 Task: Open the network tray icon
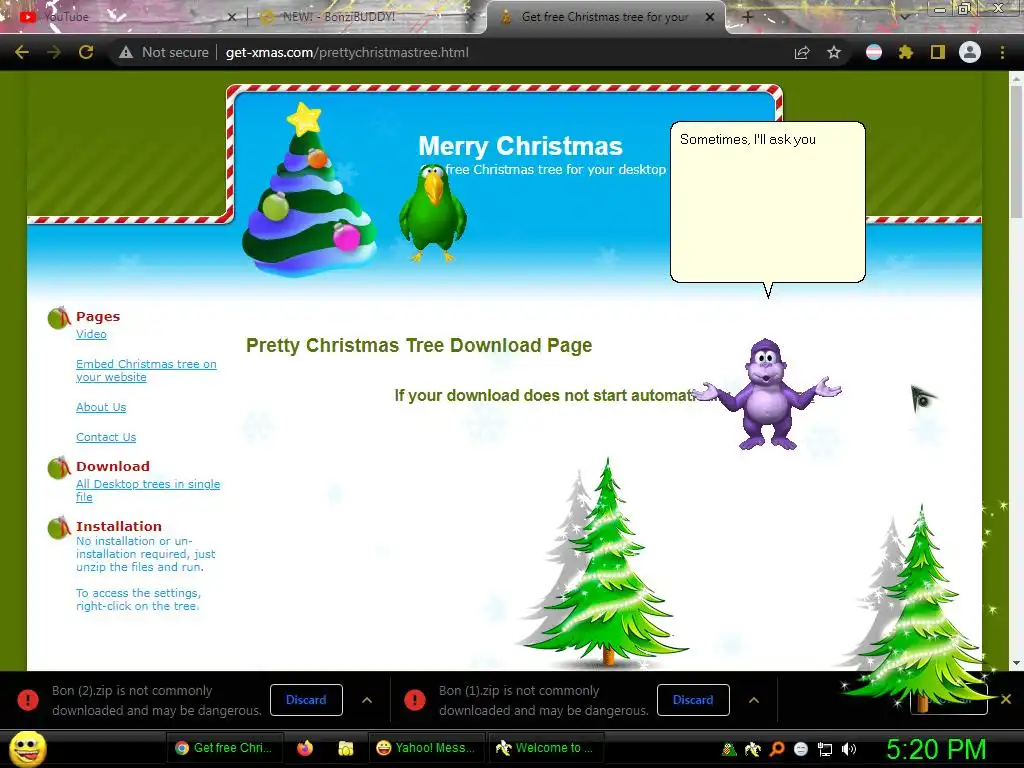(825, 749)
